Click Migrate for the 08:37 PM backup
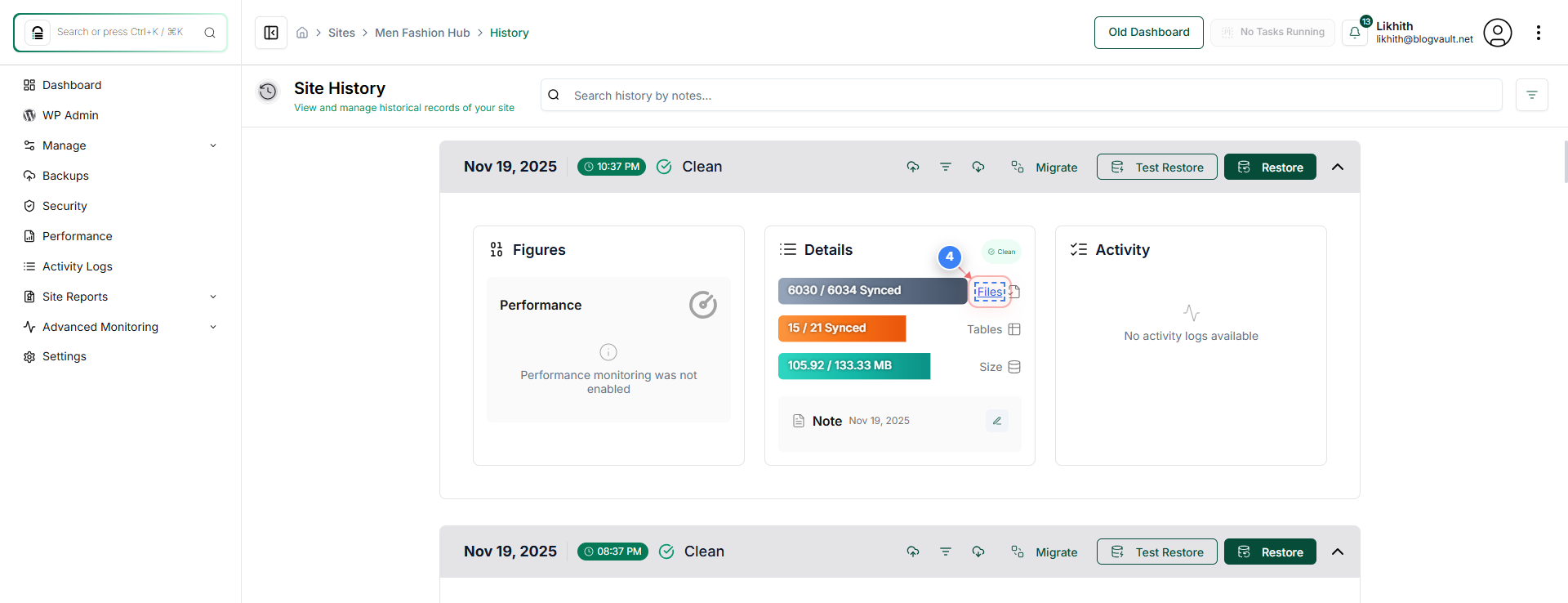 (x=1045, y=552)
